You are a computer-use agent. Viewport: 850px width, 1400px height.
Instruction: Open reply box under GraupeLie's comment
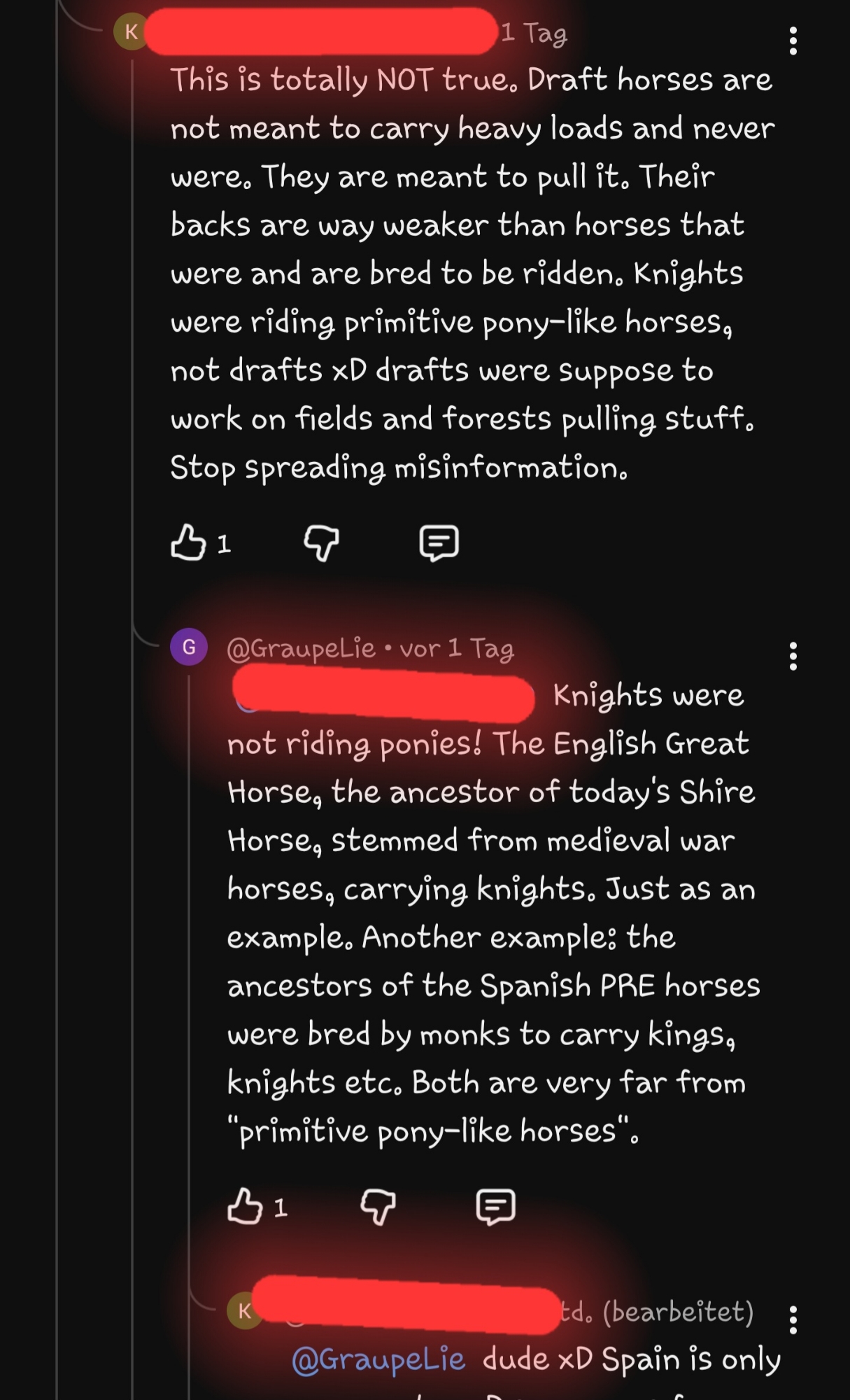pos(495,1206)
